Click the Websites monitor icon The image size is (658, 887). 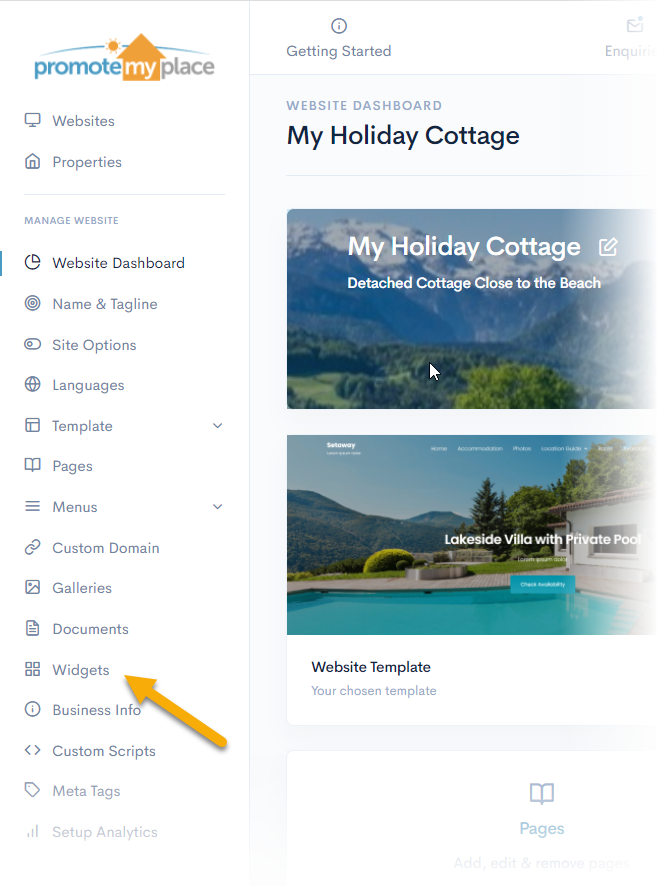pos(33,121)
